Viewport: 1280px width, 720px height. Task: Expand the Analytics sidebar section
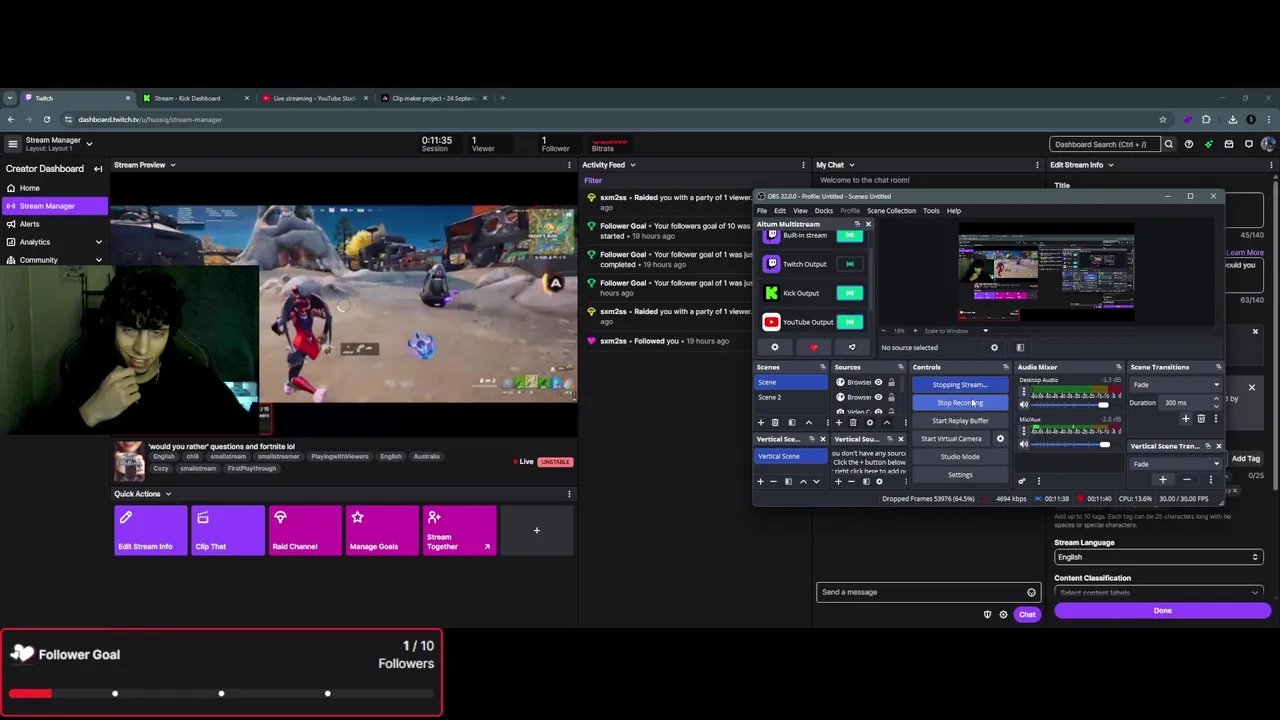pos(98,242)
